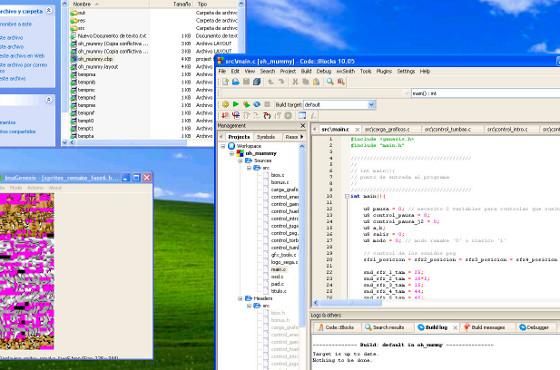Select oh_mummy.cbp in Explorer file list
The image size is (560, 370).
95,59
